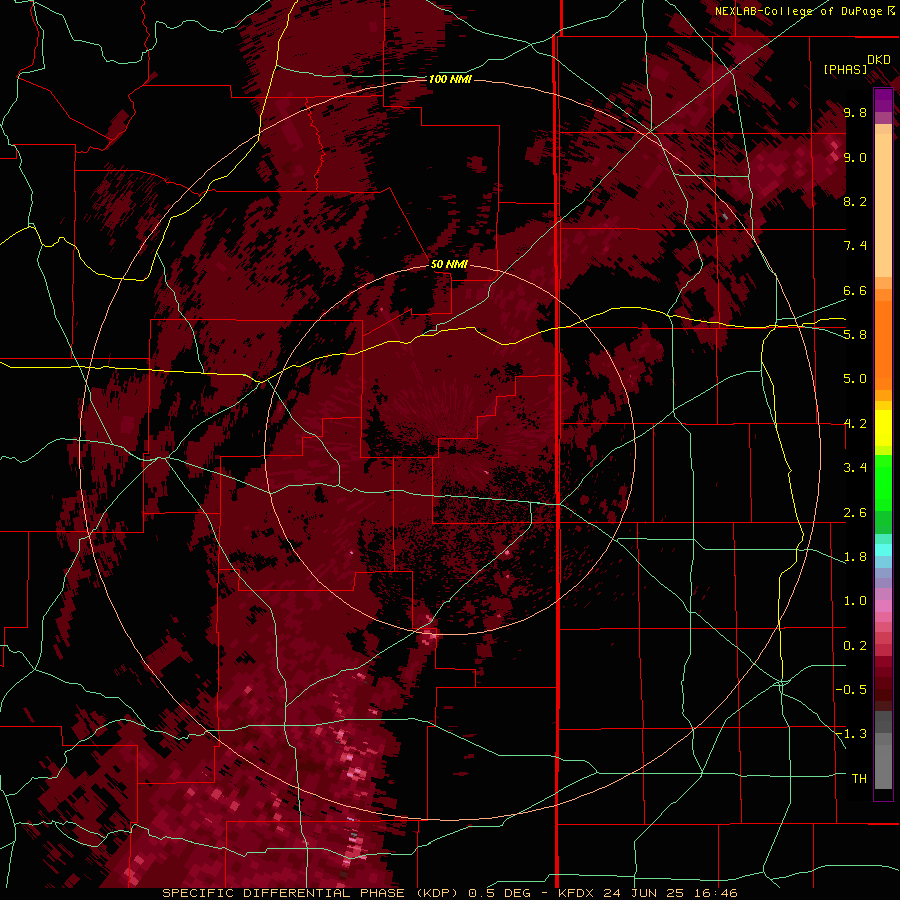Image resolution: width=900 pixels, height=900 pixels.
Task: Click the yellow segment of color bar
Action: click(883, 428)
